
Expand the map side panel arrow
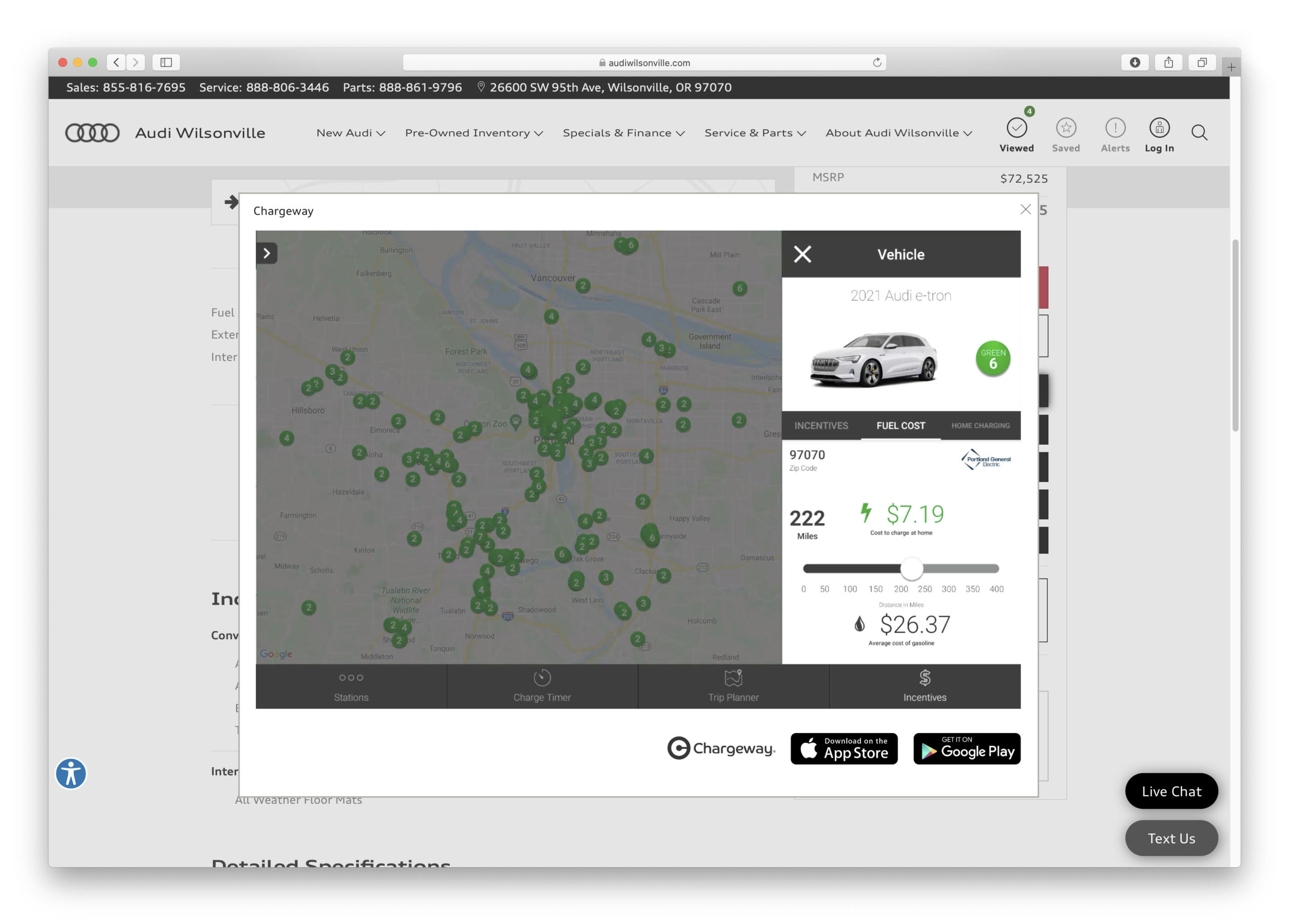pyautogui.click(x=266, y=253)
